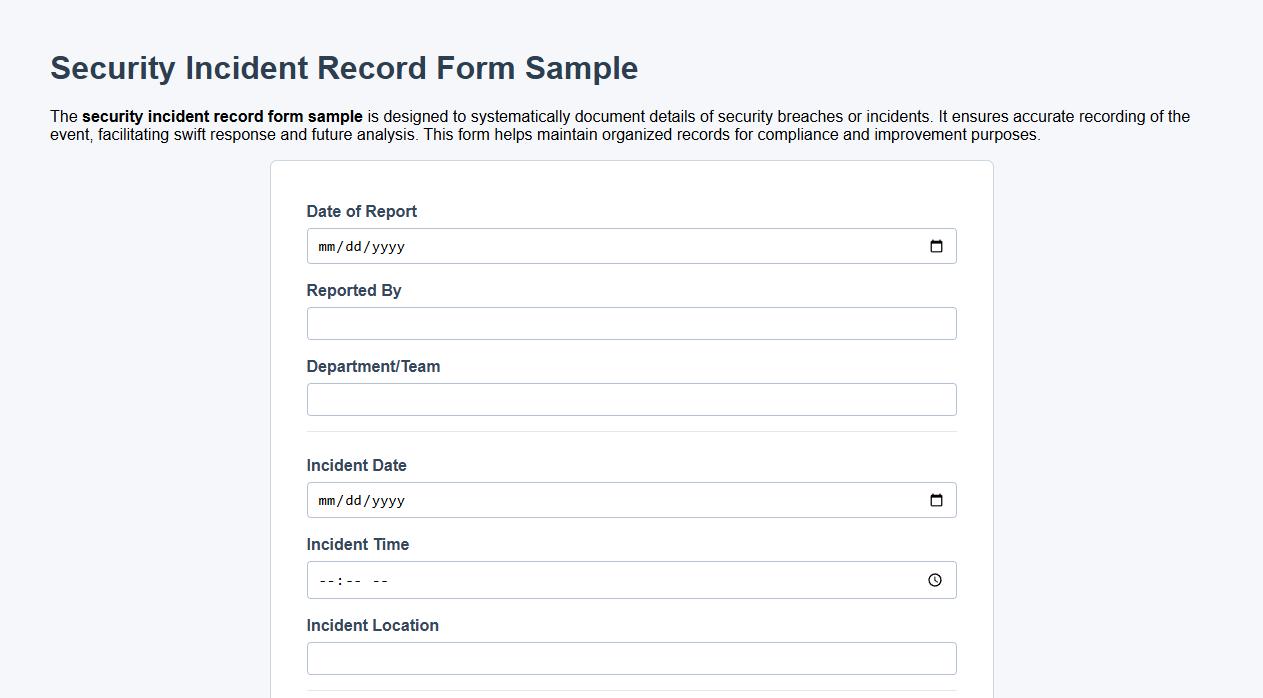
Task: Open the Incident Date calendar picker
Action: tap(936, 499)
